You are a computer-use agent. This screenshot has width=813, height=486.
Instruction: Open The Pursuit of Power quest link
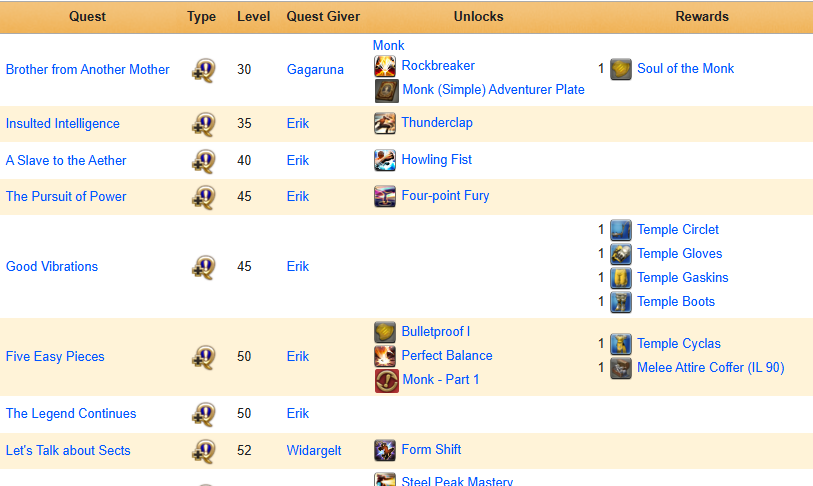(66, 197)
